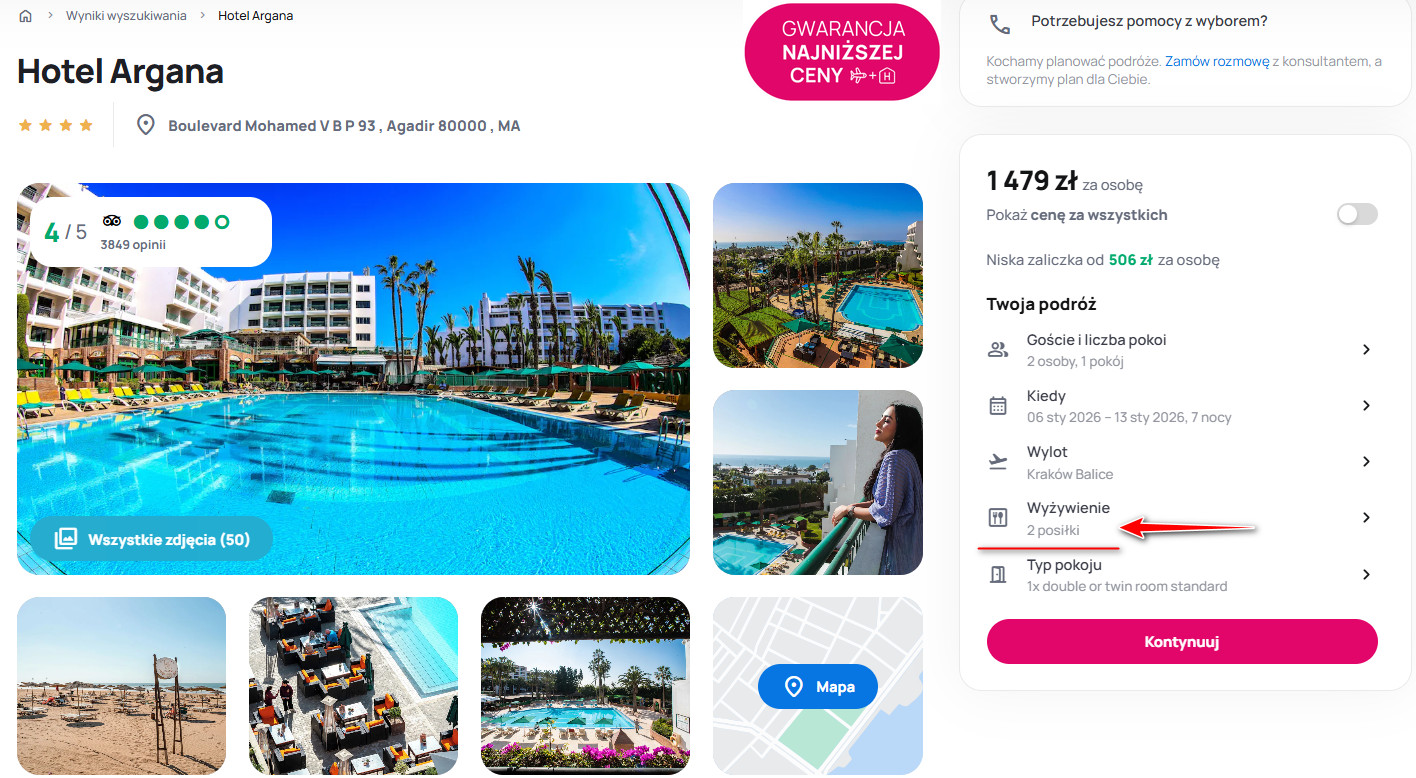Click the phone icon in help box
Screen dimensions: 1416x778
pyautogui.click(x=999, y=24)
